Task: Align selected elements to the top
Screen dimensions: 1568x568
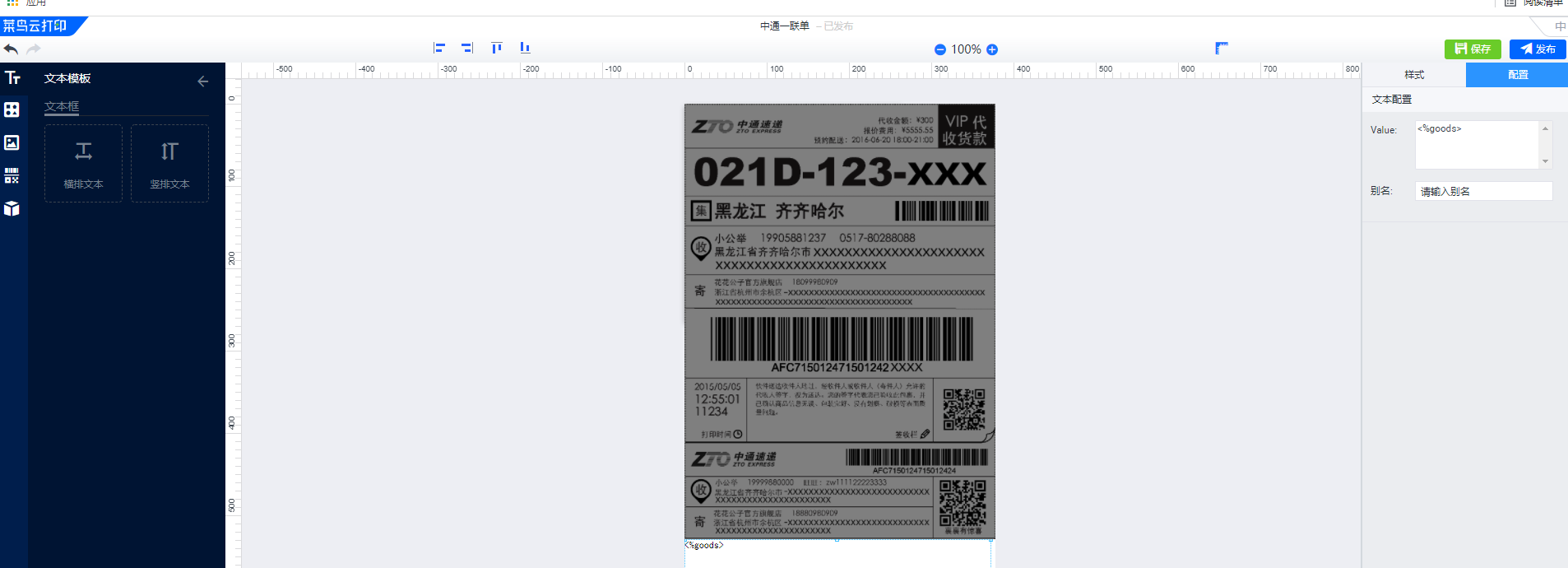Action: [497, 49]
